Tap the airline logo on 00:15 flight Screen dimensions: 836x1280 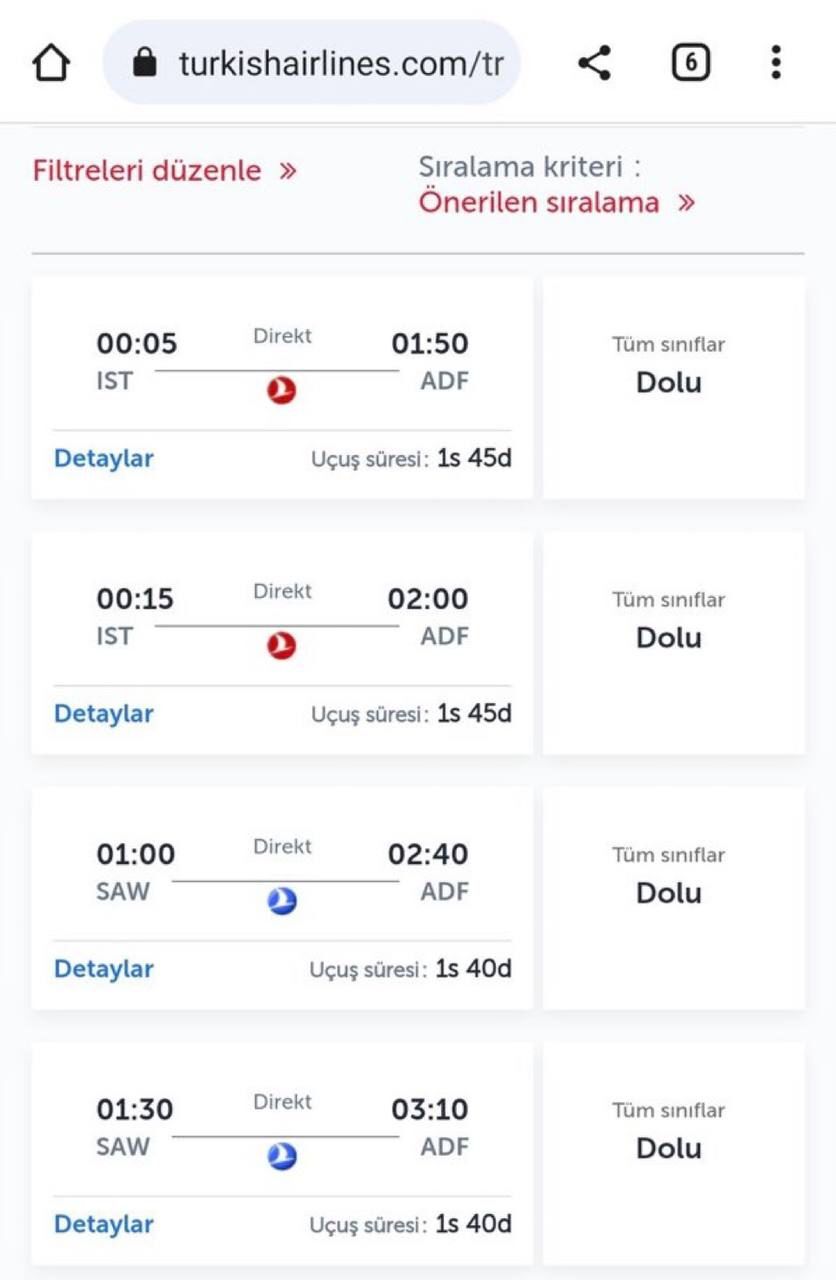coord(282,647)
